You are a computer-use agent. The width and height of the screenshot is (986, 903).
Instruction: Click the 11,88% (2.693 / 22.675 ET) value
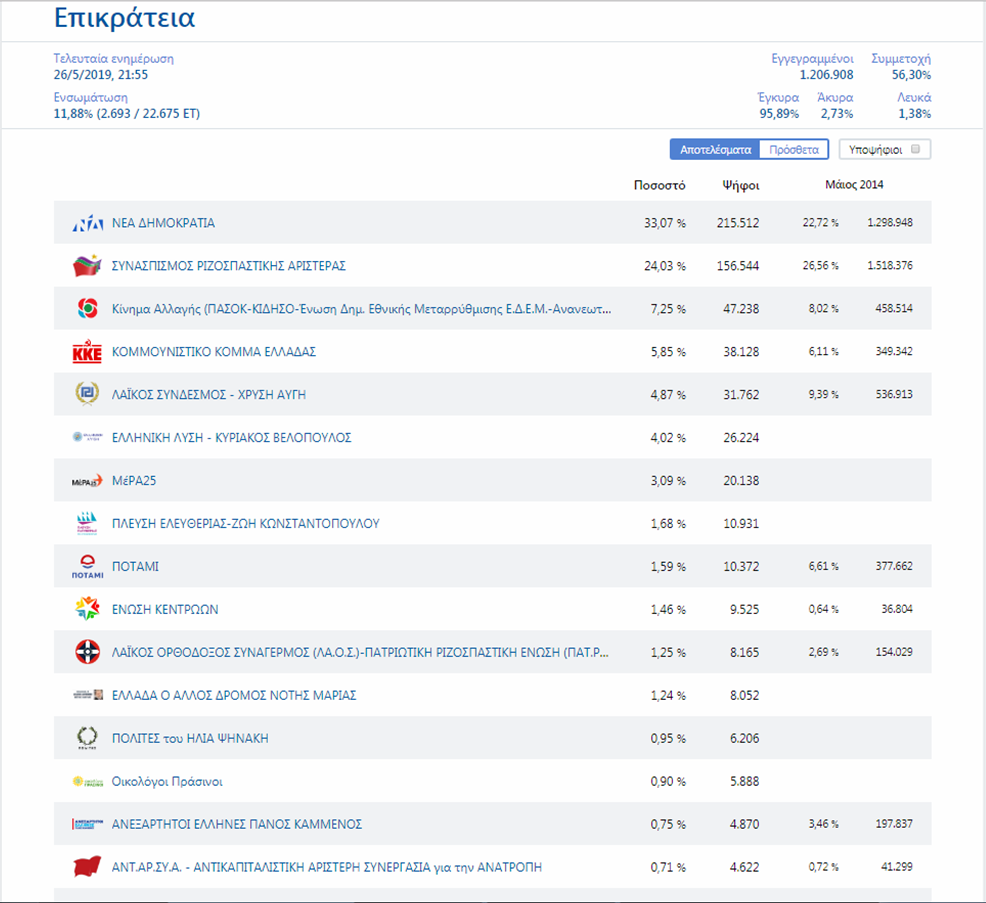pyautogui.click(x=126, y=114)
